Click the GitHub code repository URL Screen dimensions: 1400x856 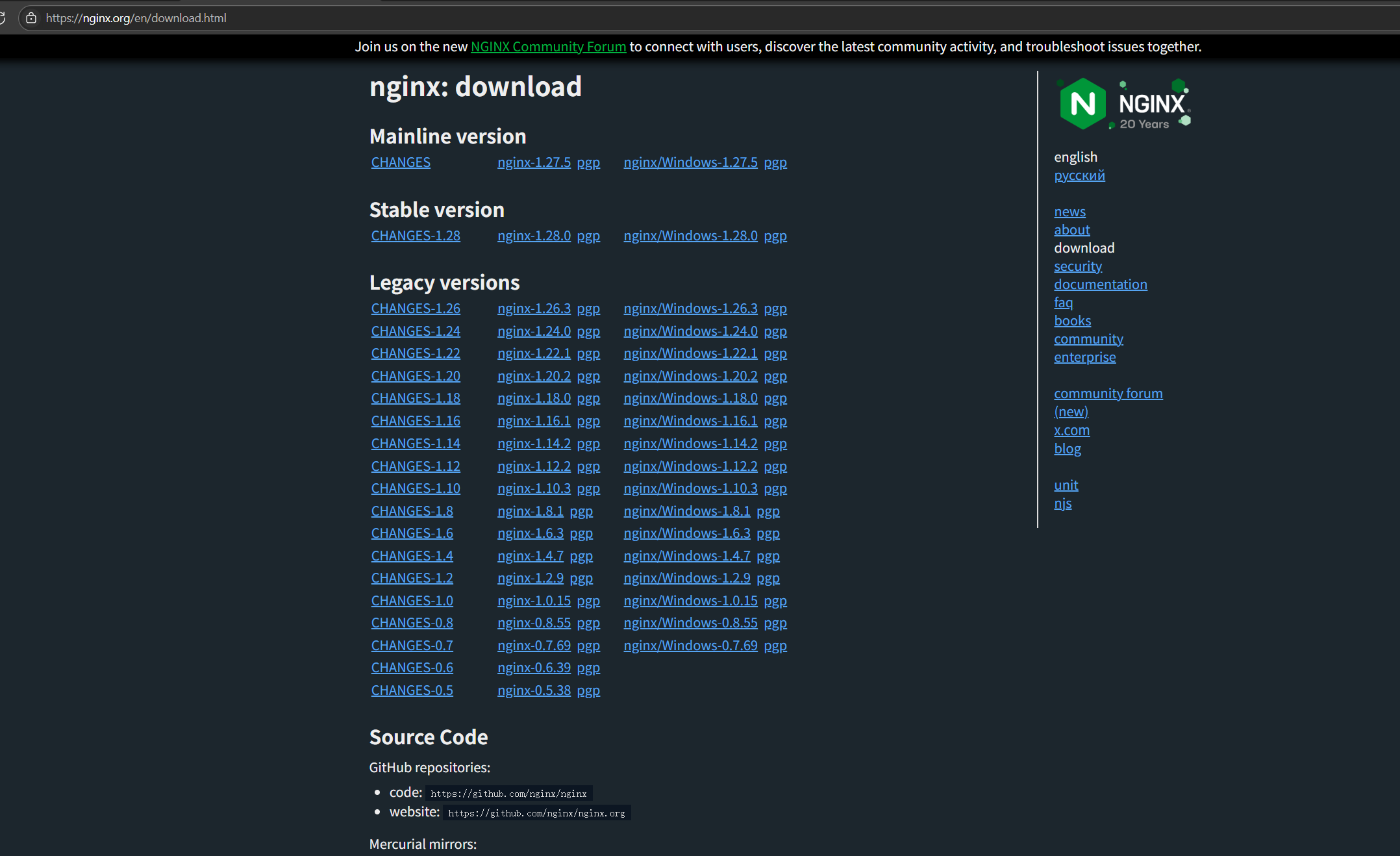pos(508,794)
